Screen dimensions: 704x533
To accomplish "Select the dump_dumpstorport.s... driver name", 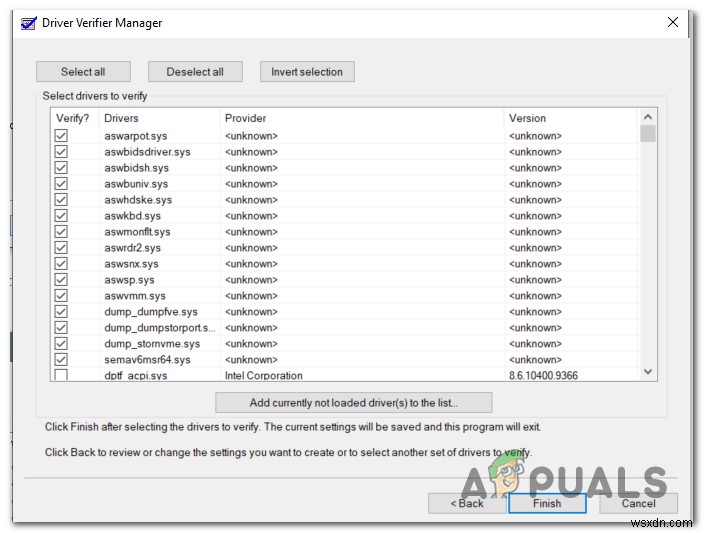I will pos(160,328).
